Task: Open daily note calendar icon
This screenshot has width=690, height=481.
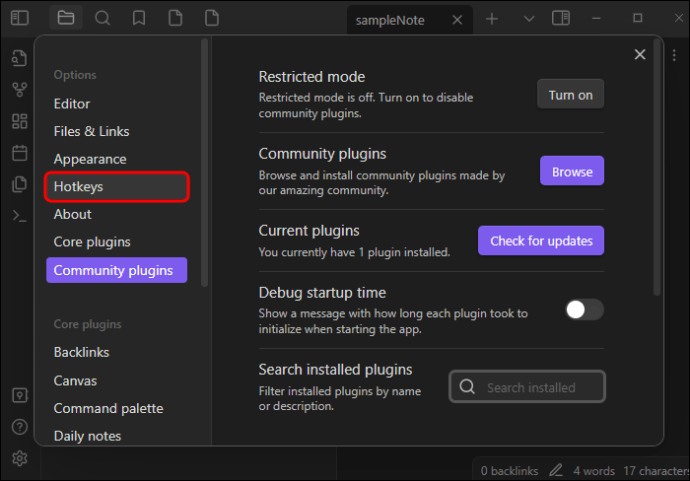Action: click(x=19, y=153)
